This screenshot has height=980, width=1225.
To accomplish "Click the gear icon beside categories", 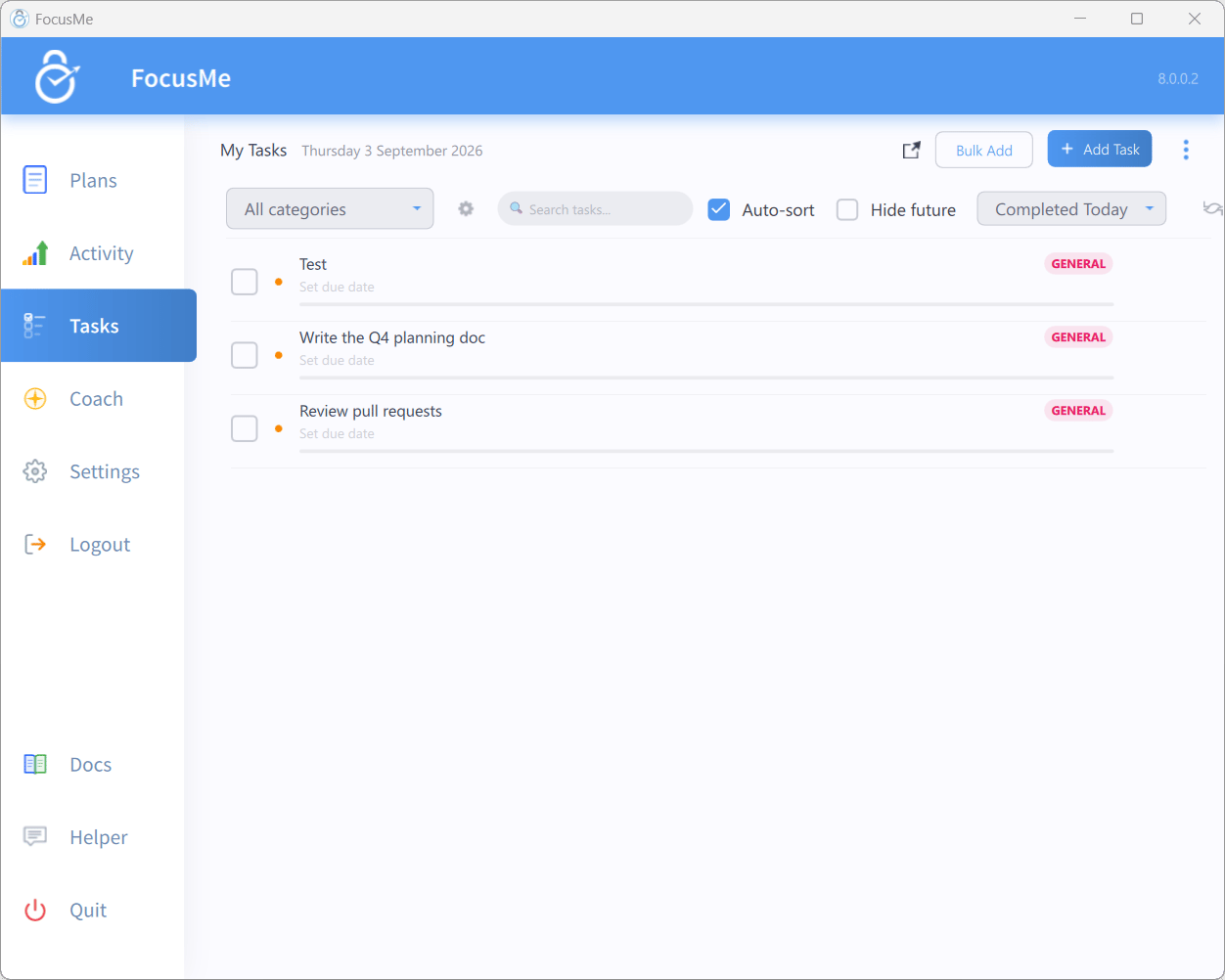I will [x=466, y=208].
